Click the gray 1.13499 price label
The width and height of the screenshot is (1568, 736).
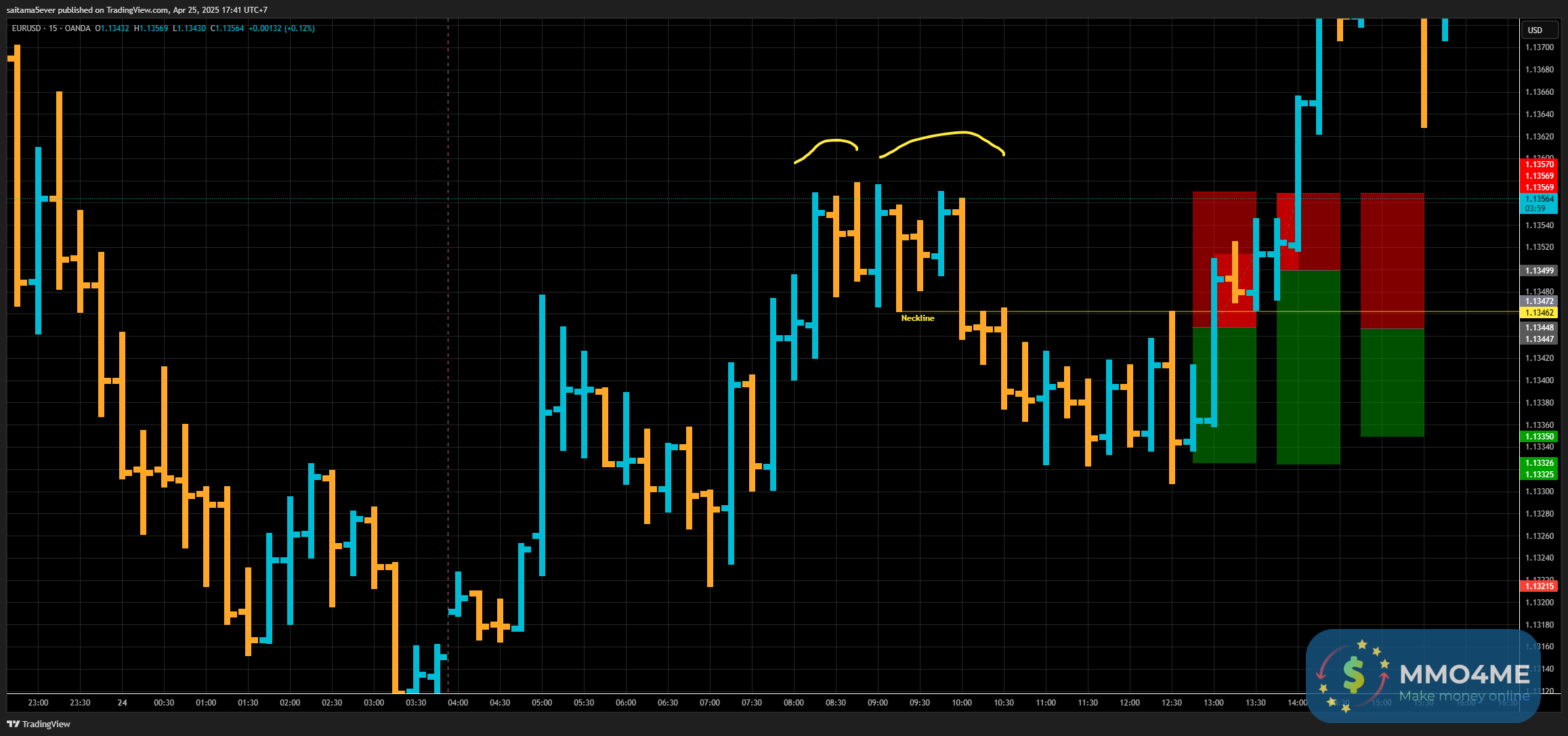coord(1539,271)
